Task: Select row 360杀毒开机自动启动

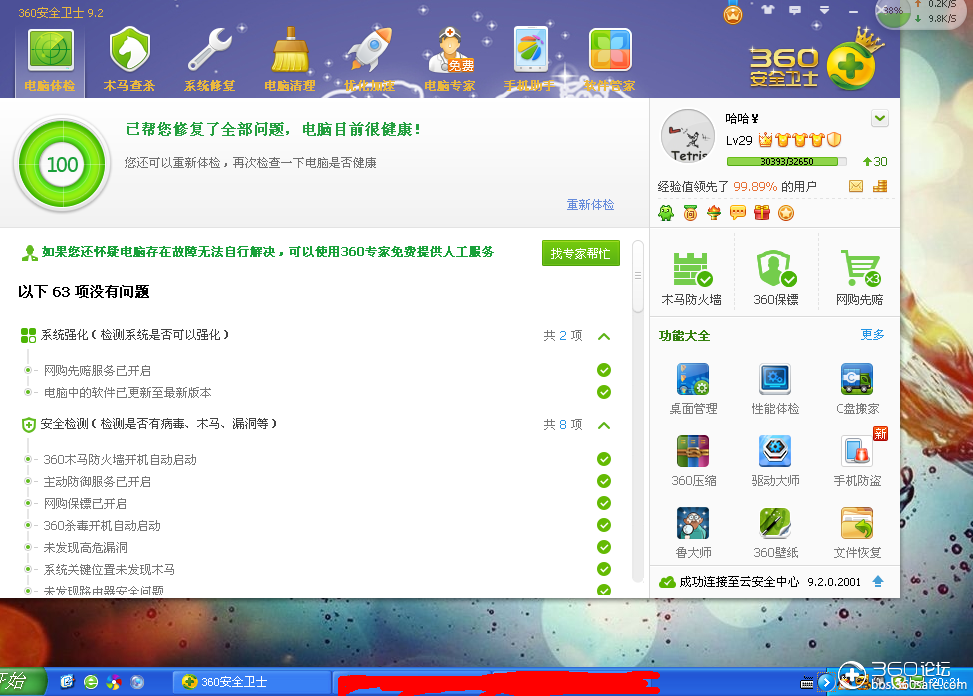Action: pyautogui.click(x=316, y=525)
